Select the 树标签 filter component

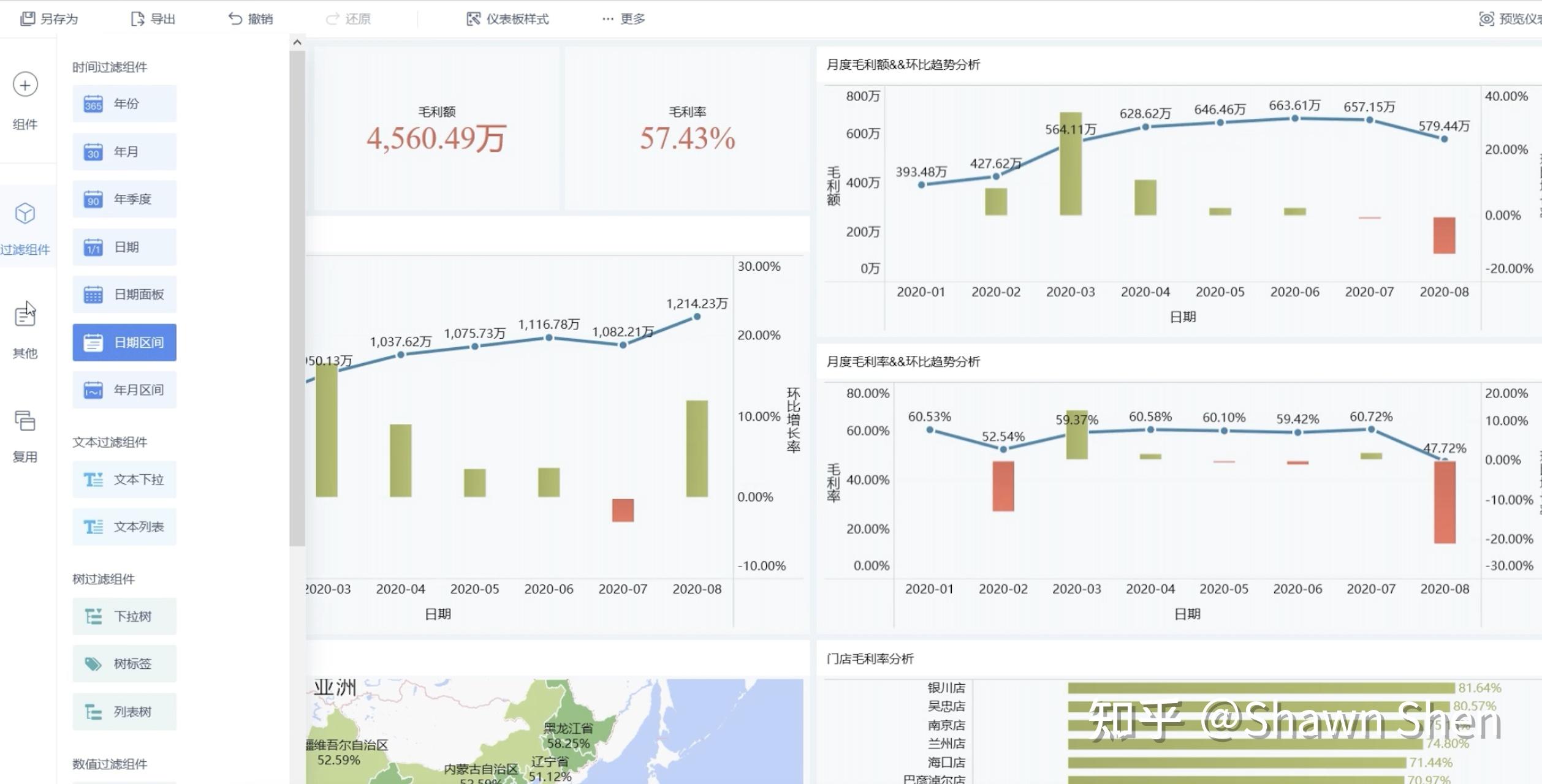(124, 664)
